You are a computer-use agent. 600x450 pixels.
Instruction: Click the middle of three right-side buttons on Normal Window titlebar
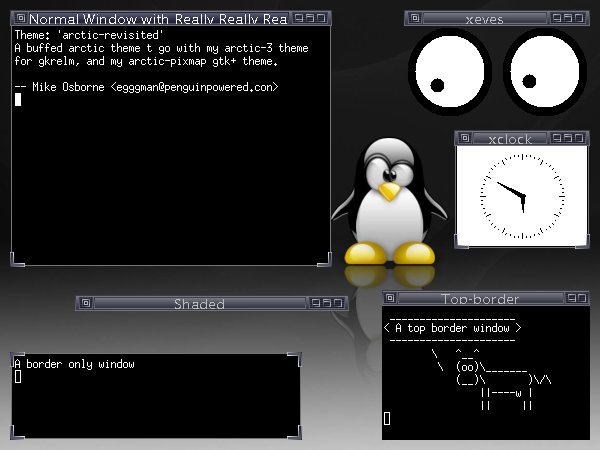click(x=310, y=18)
